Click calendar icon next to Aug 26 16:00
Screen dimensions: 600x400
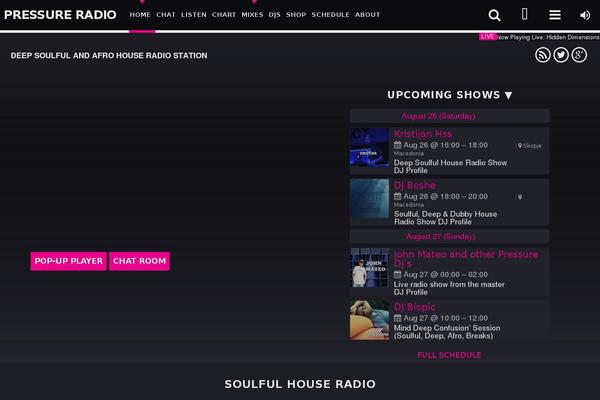coord(398,145)
